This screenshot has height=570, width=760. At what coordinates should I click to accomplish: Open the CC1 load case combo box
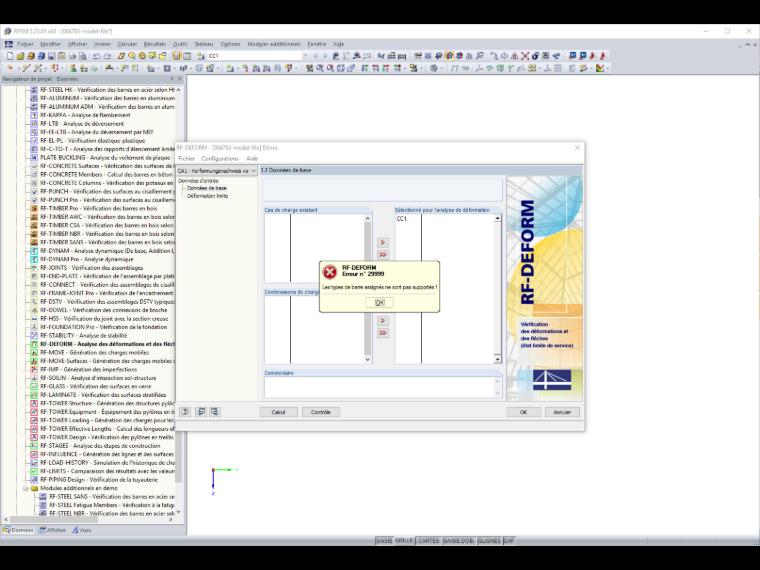click(x=257, y=56)
